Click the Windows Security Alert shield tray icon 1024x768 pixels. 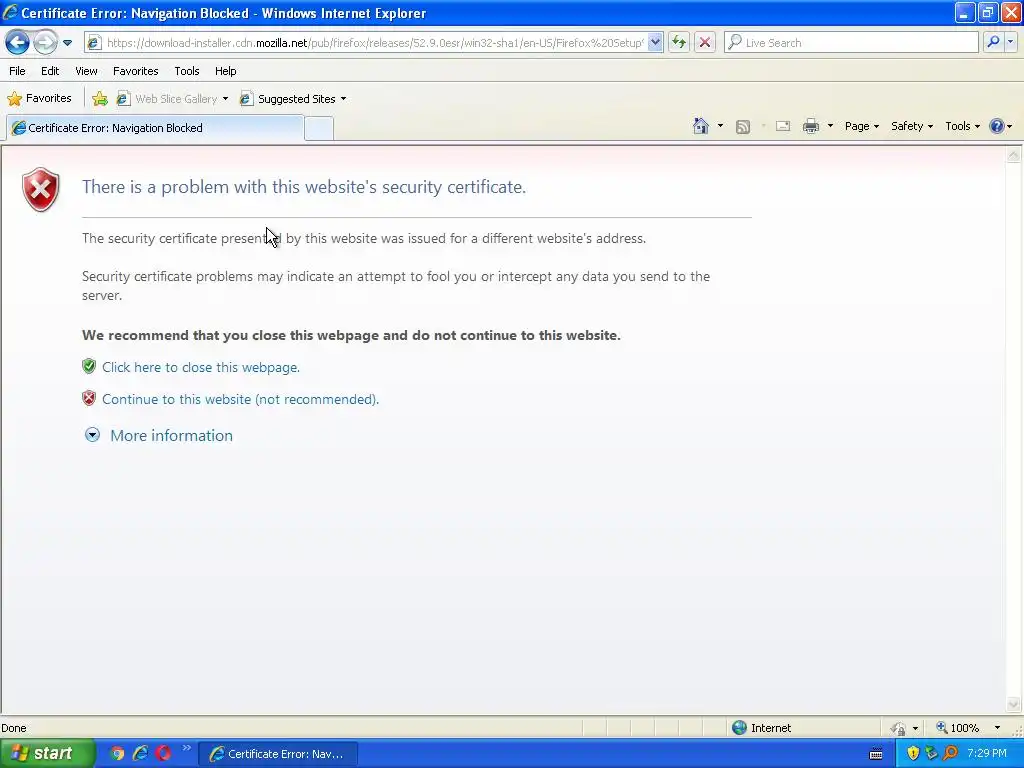click(x=913, y=754)
